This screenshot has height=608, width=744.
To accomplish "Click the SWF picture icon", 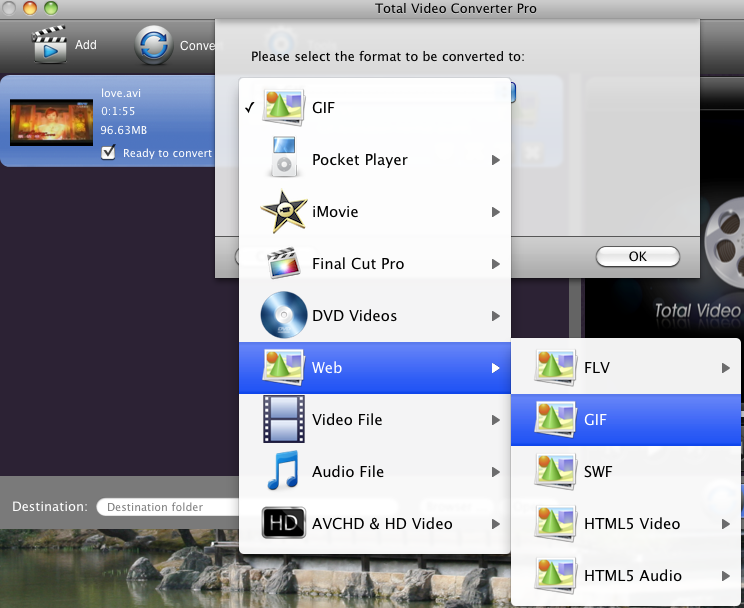I will (555, 471).
